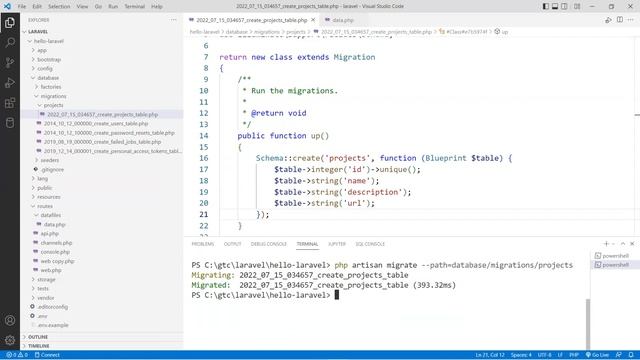Switch to the JUPYTER panel tab
The width and height of the screenshot is (640, 360).
(336, 244)
